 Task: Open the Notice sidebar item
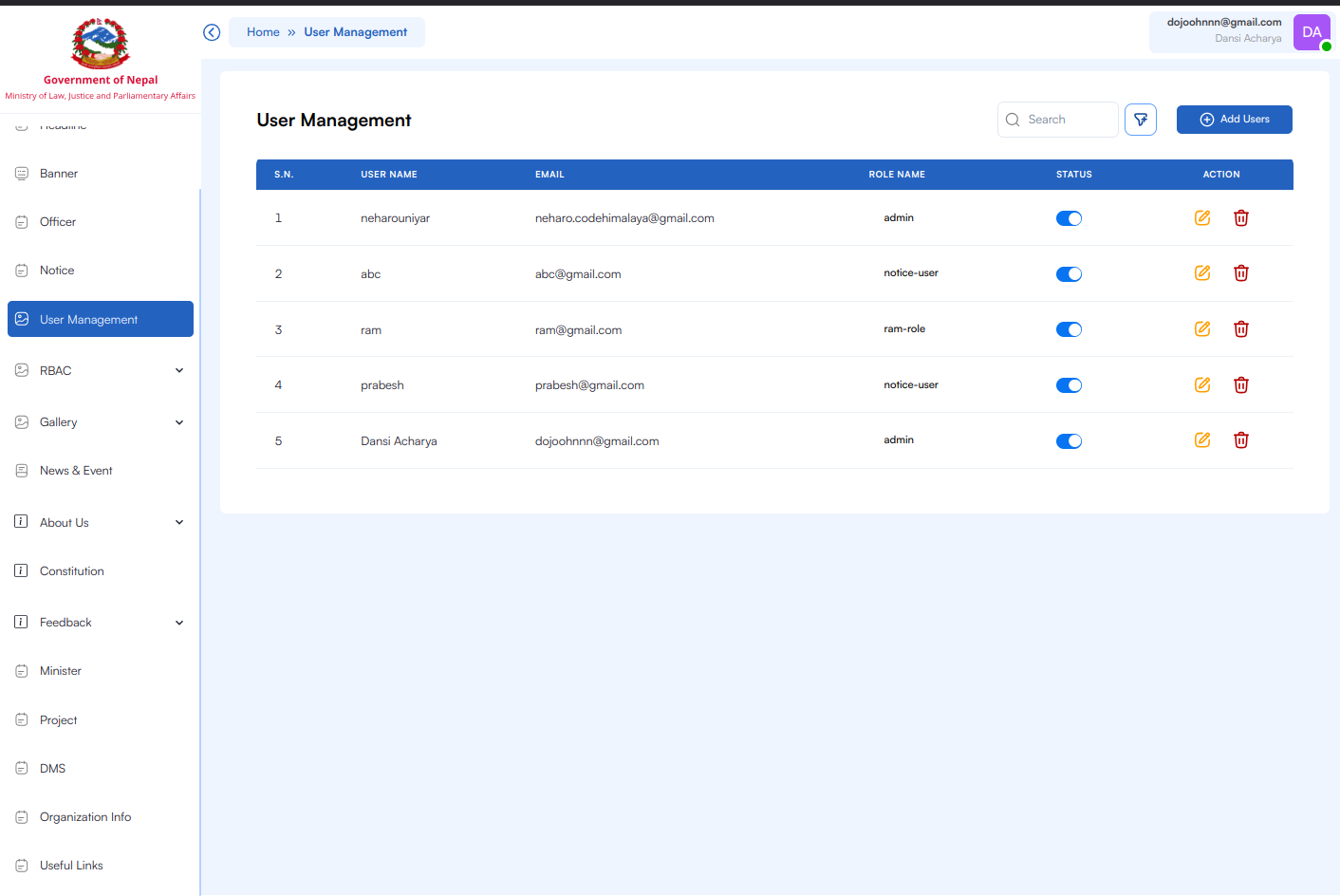(x=57, y=271)
